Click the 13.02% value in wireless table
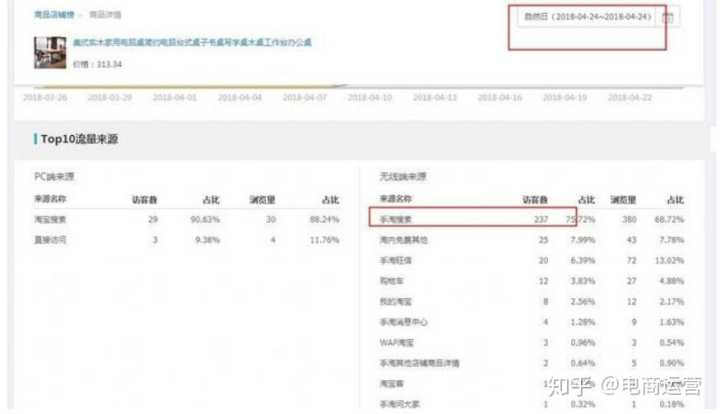 click(x=669, y=260)
